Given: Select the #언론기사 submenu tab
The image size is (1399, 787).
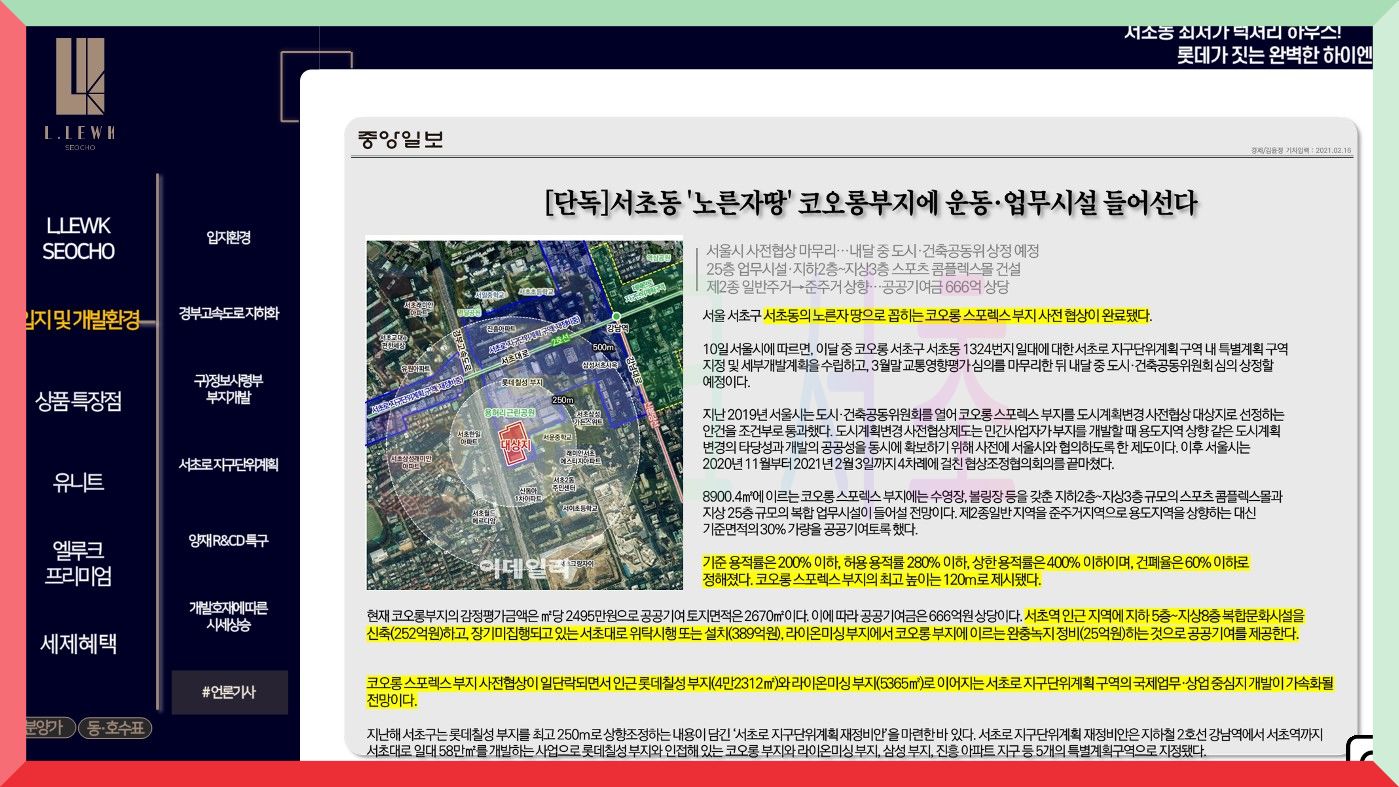Looking at the screenshot, I should pos(229,692).
